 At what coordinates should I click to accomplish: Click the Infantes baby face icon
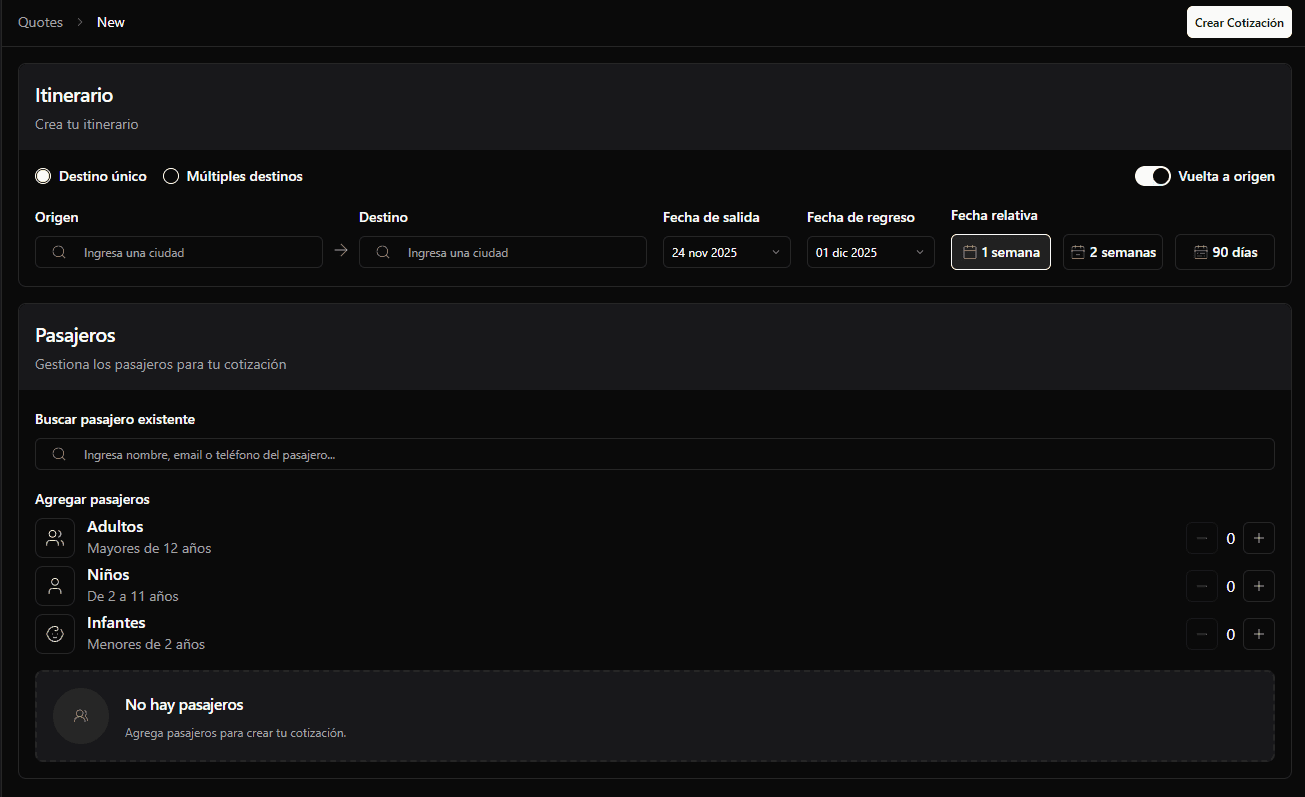[x=55, y=634]
